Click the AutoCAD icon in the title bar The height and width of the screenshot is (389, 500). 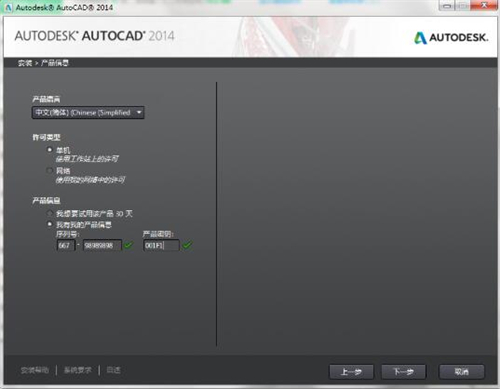click(8, 7)
